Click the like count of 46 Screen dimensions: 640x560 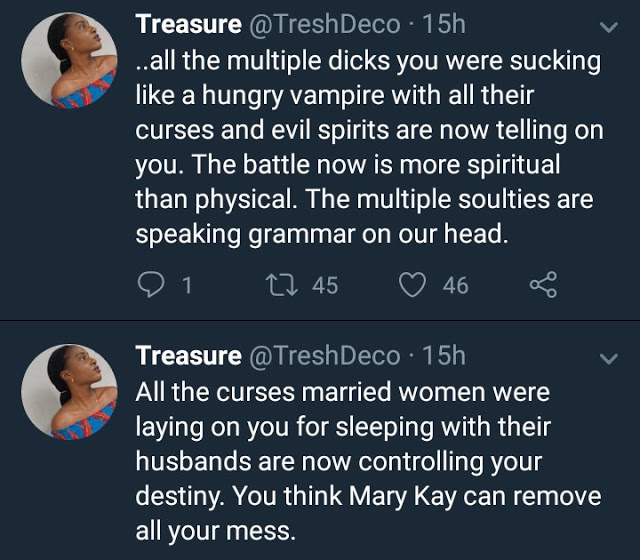click(x=455, y=285)
